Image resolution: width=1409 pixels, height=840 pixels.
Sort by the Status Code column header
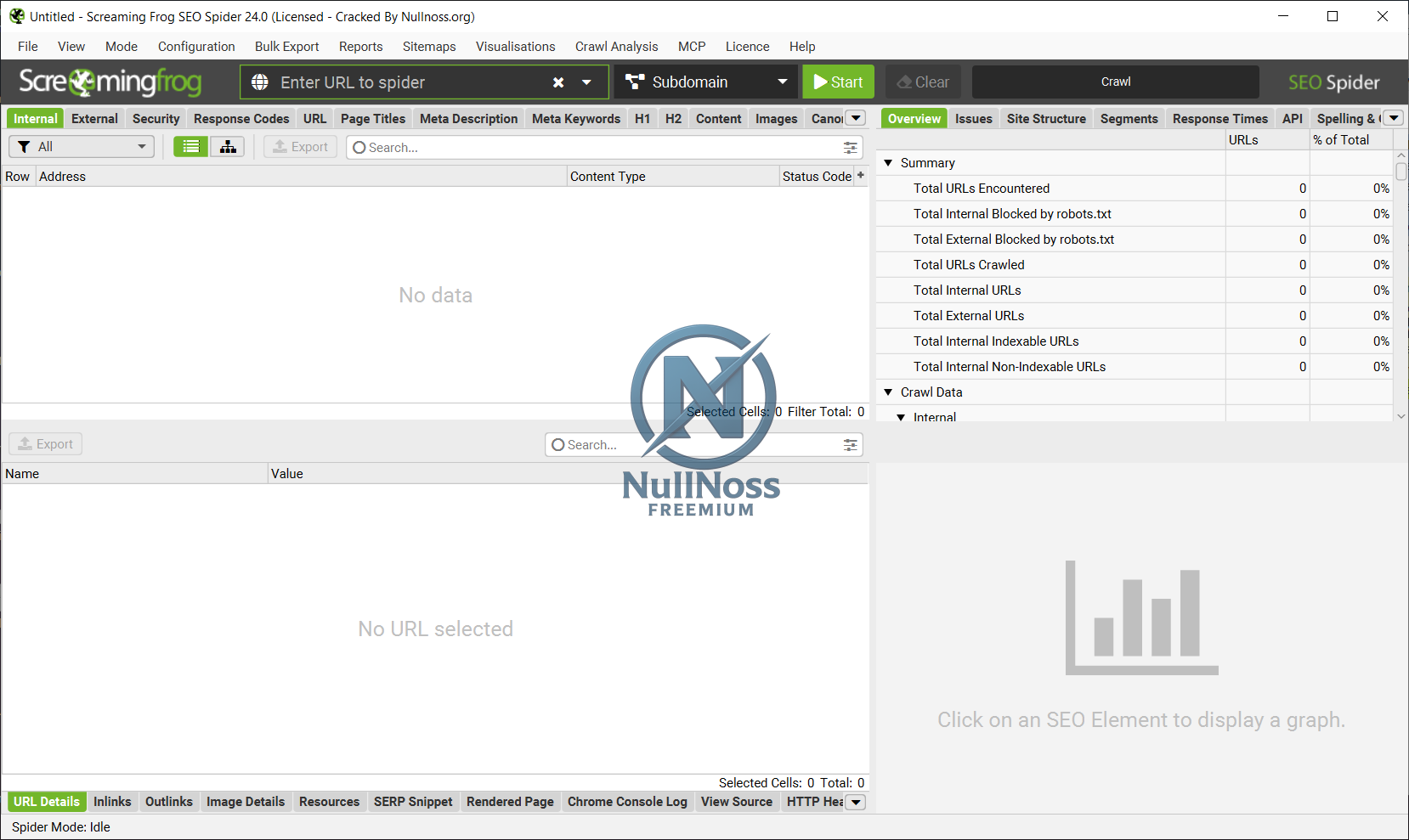coord(817,177)
